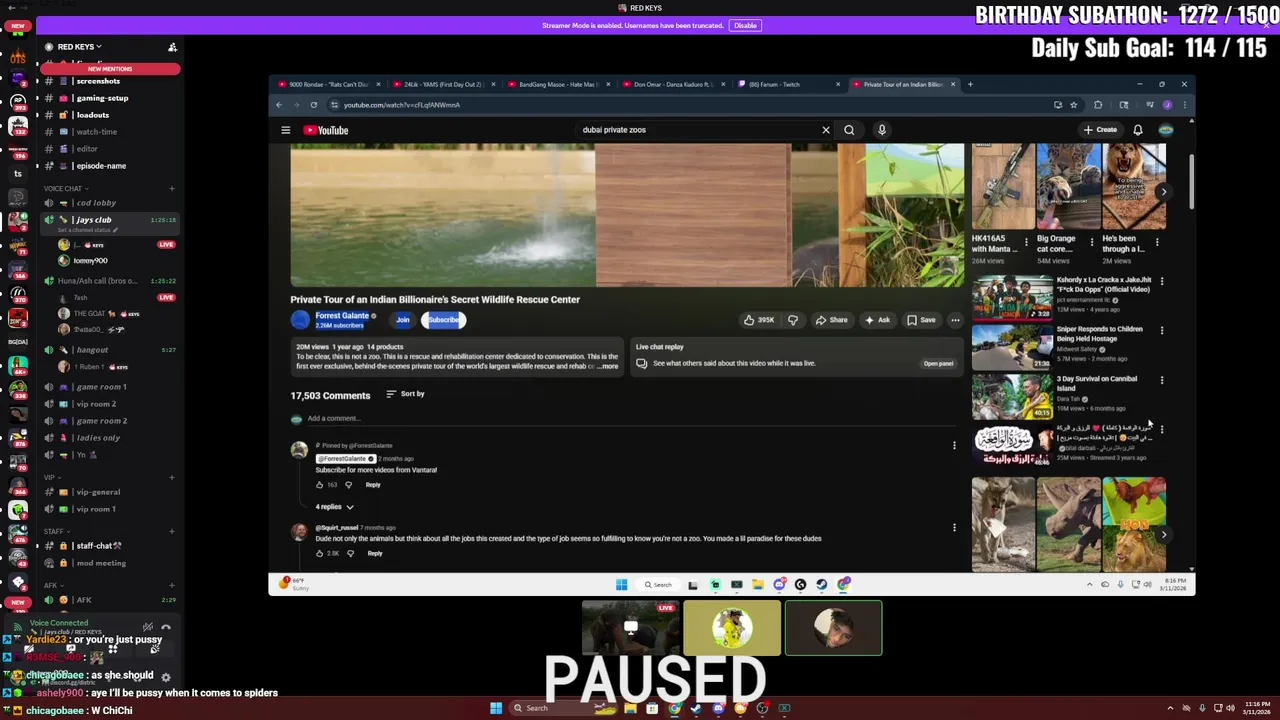Open Chrome extensions puzzle icon
The image size is (1280, 720).
(x=1098, y=105)
